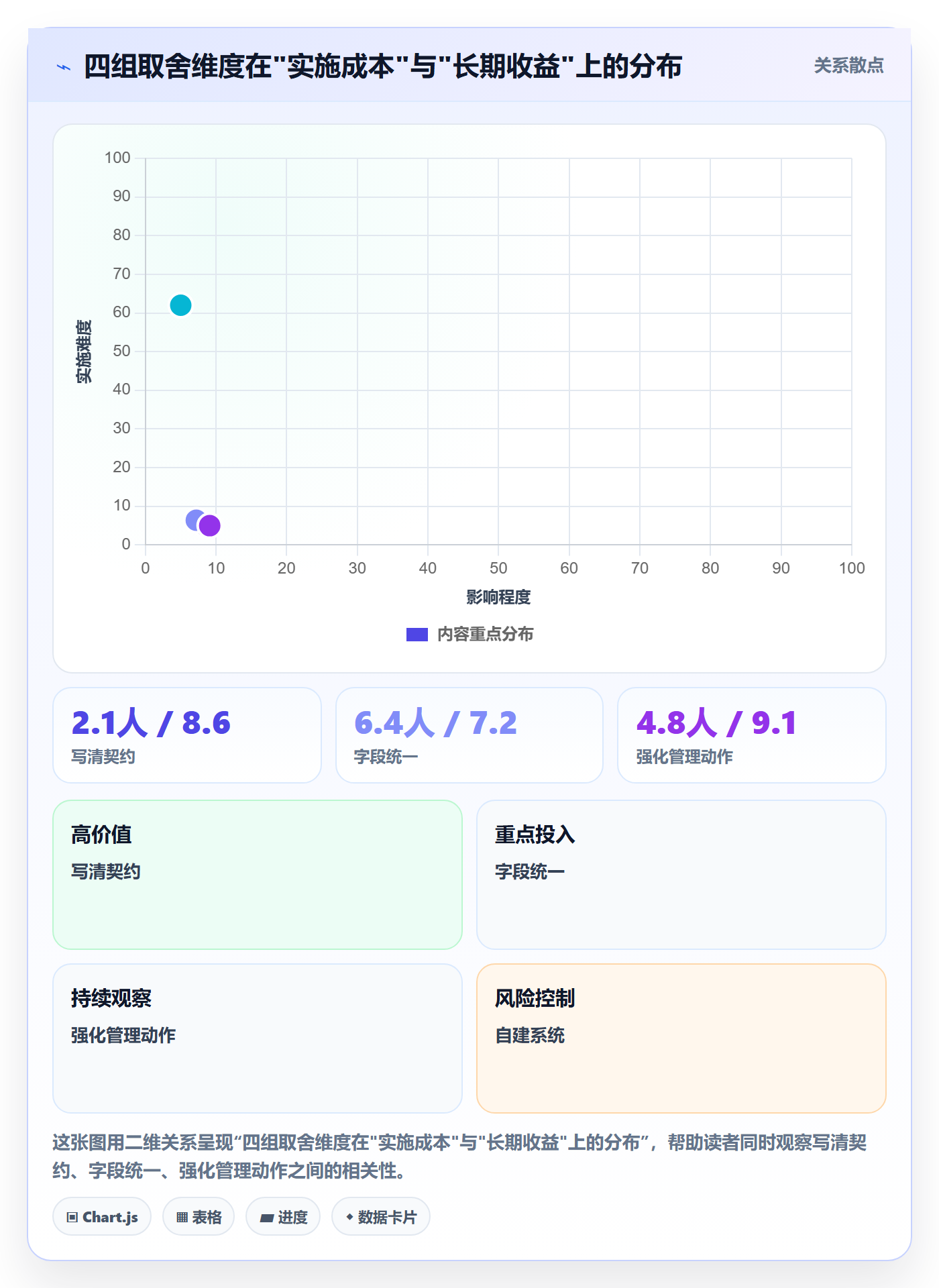Viewport: 939px width, 1288px height.
Task: Click the 字段统一 text in 重点投入 card
Action: pos(530,871)
